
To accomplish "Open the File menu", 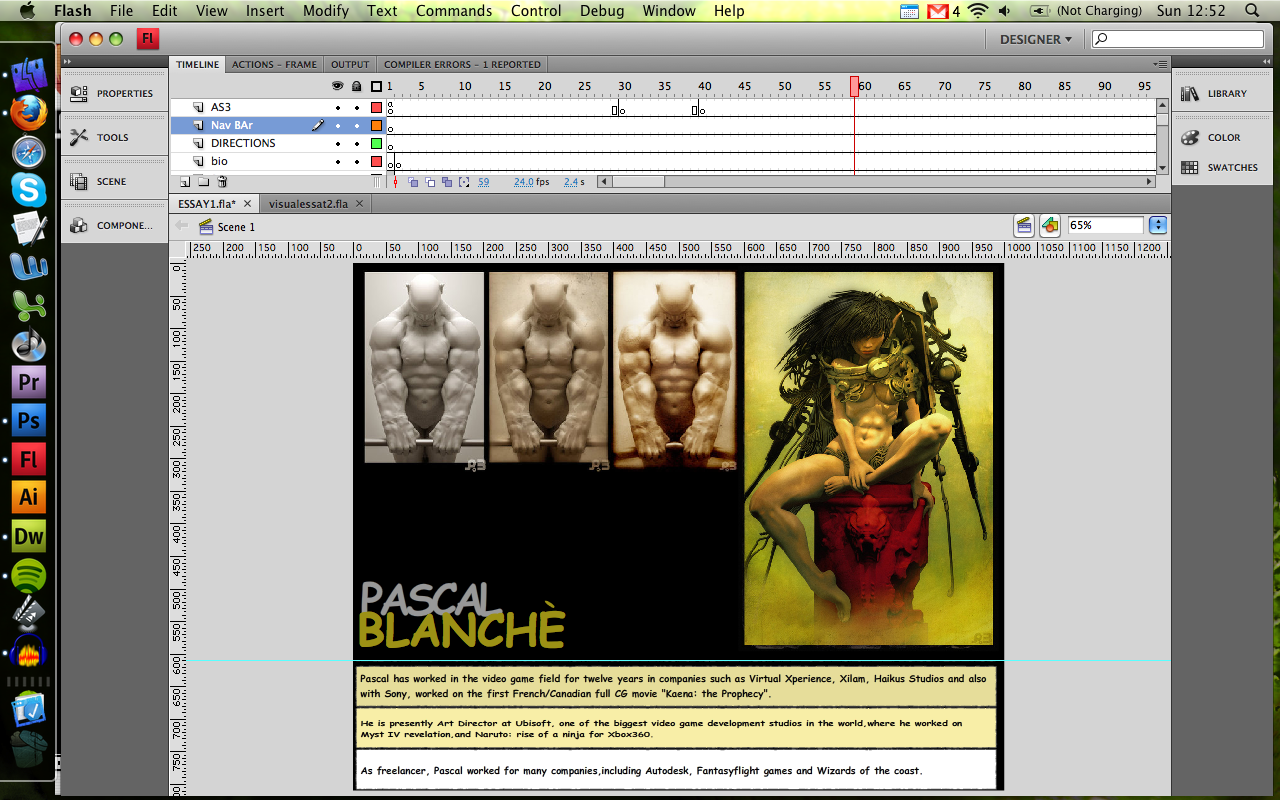I will (121, 11).
